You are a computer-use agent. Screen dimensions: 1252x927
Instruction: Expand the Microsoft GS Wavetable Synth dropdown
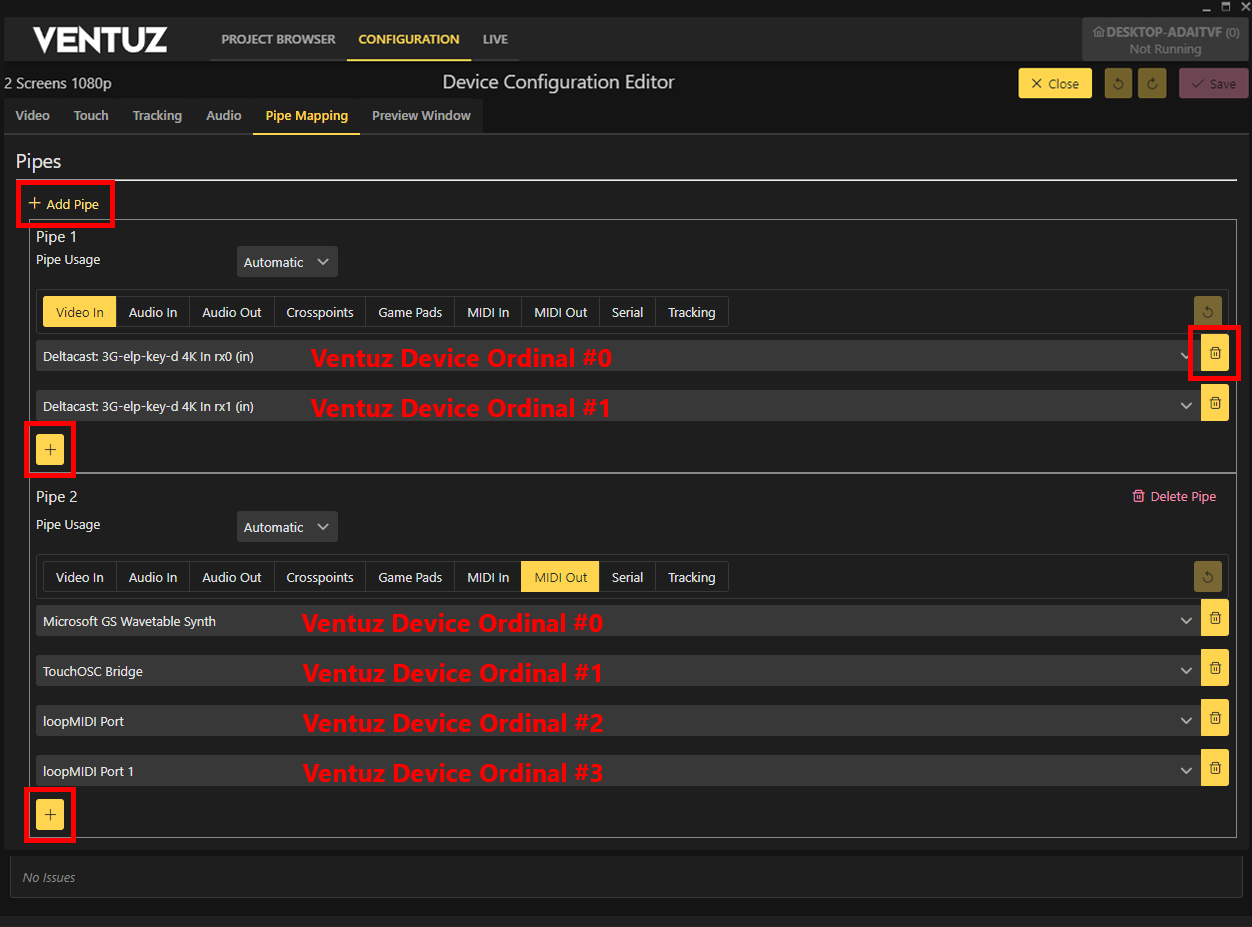pos(1186,621)
